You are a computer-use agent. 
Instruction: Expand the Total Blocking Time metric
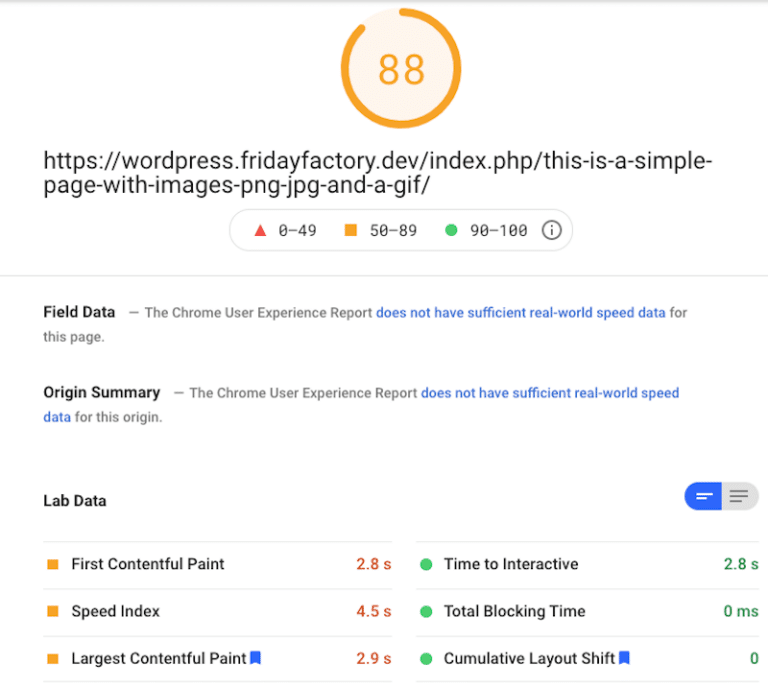pyautogui.click(x=514, y=611)
